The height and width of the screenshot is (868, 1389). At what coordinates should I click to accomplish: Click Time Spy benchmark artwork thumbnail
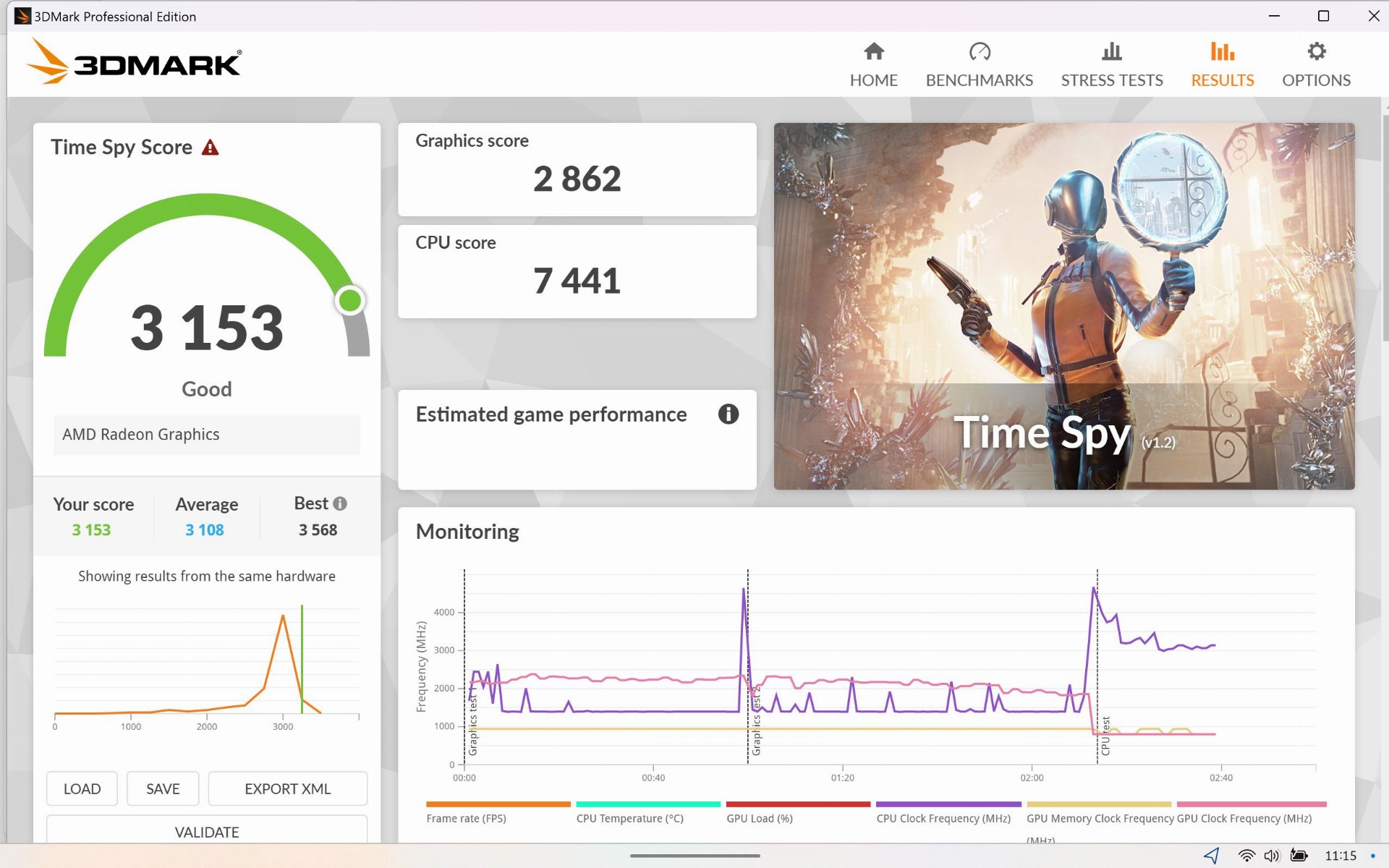(1063, 306)
